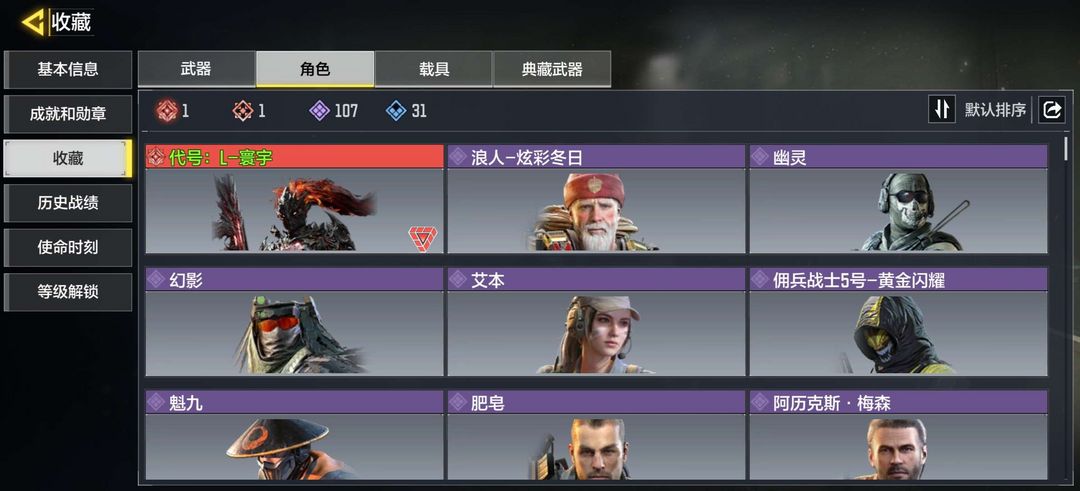The height and width of the screenshot is (491, 1080).
Task: Switch to the 载具 tab
Action: click(x=434, y=69)
